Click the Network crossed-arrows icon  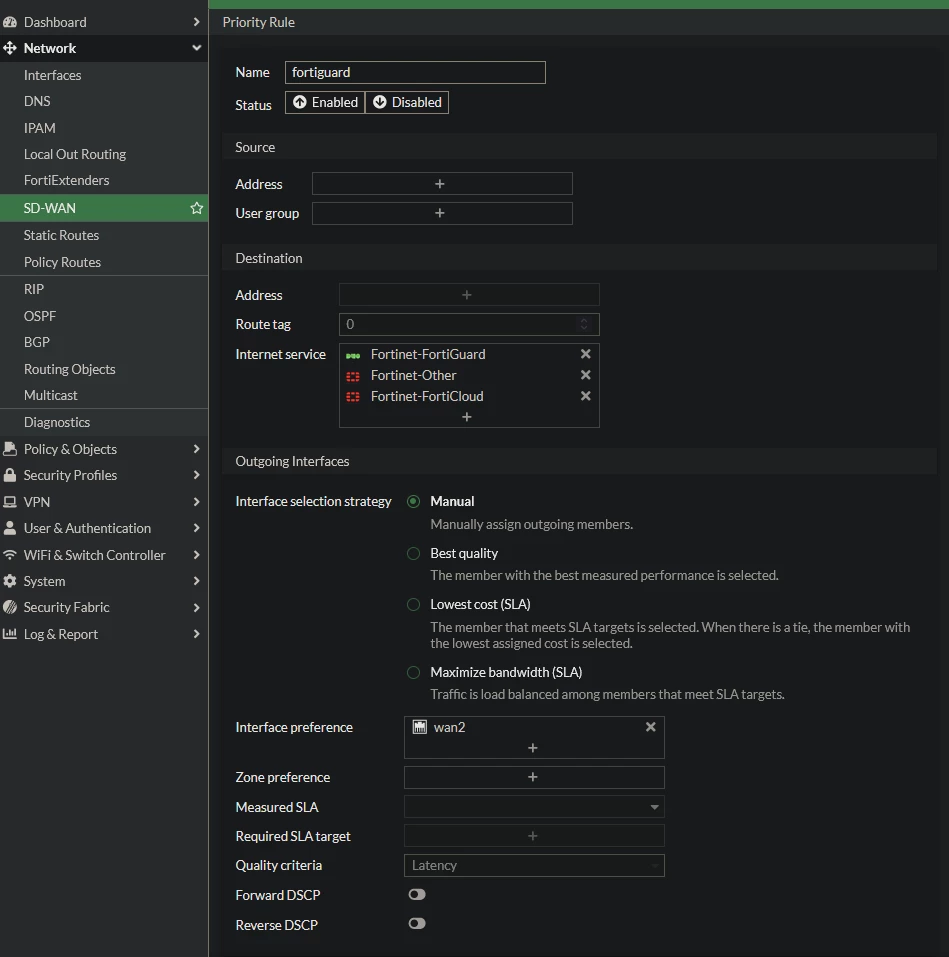[x=10, y=48]
